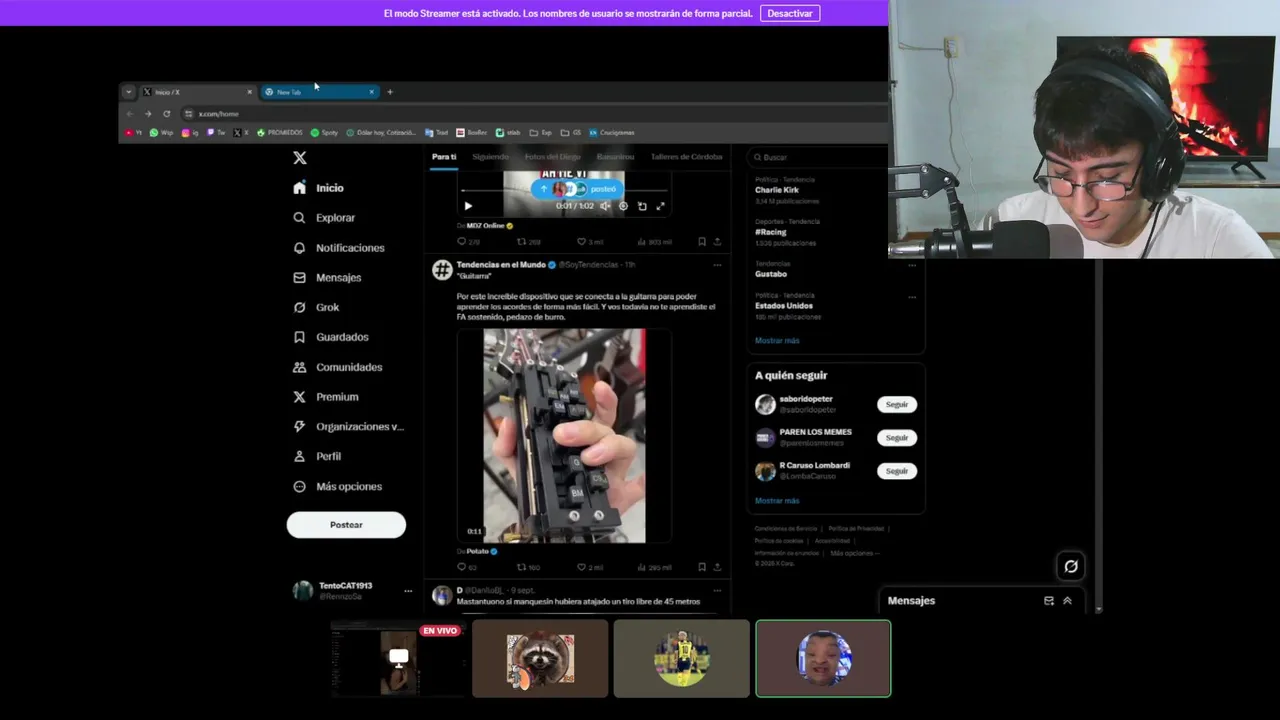1280x720 pixels.
Task: Open Notificaciones in the sidebar
Action: point(338,248)
